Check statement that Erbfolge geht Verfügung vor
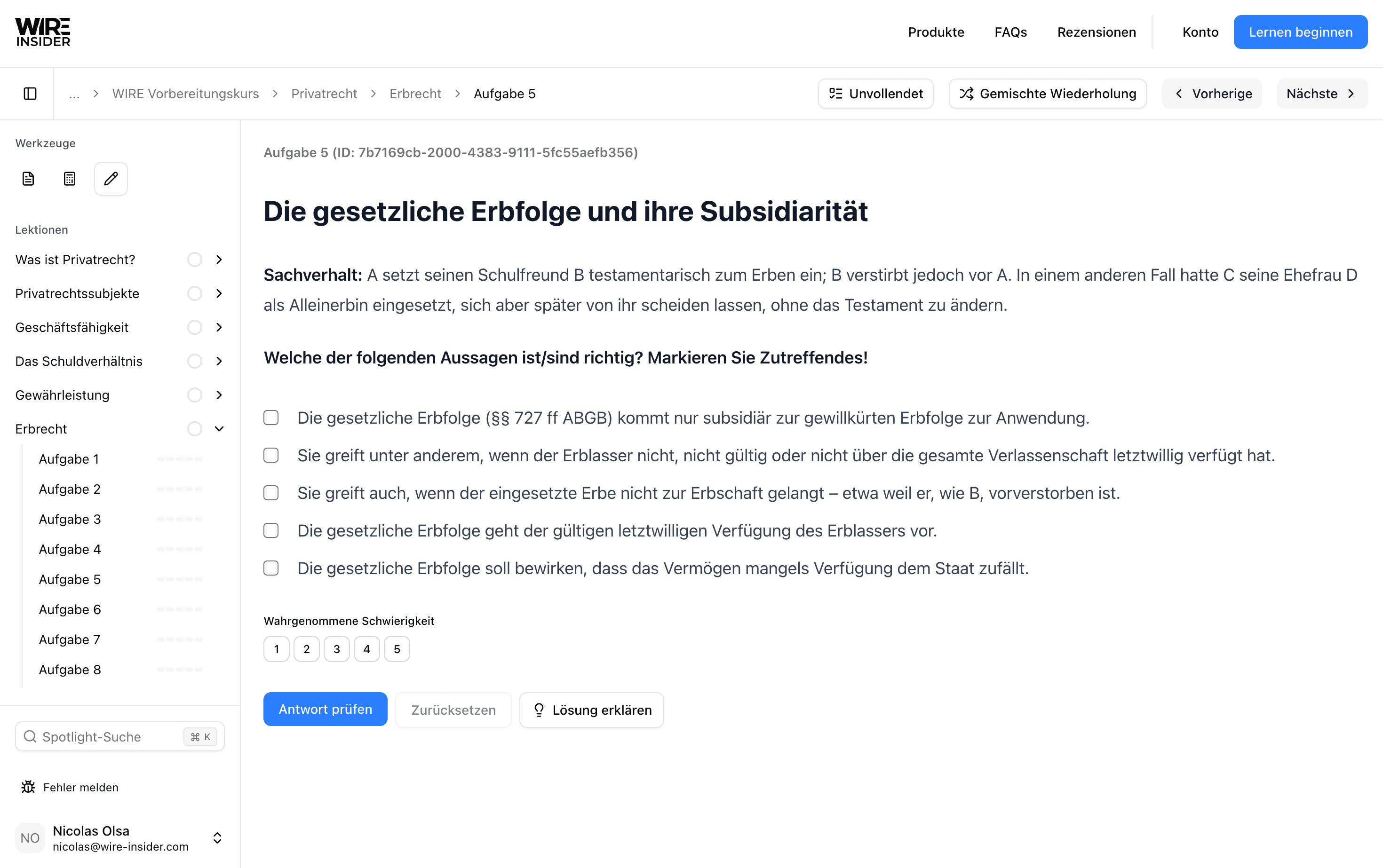This screenshot has width=1383, height=868. coord(271,530)
